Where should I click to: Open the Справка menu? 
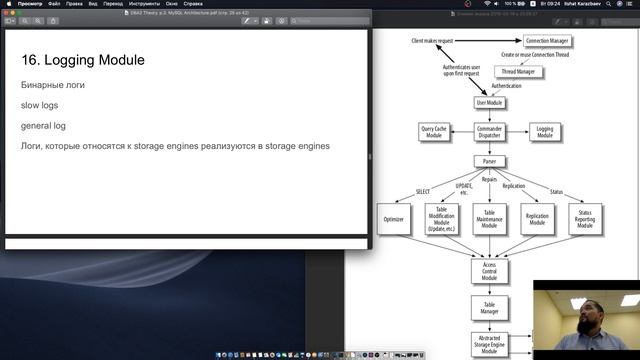point(193,4)
